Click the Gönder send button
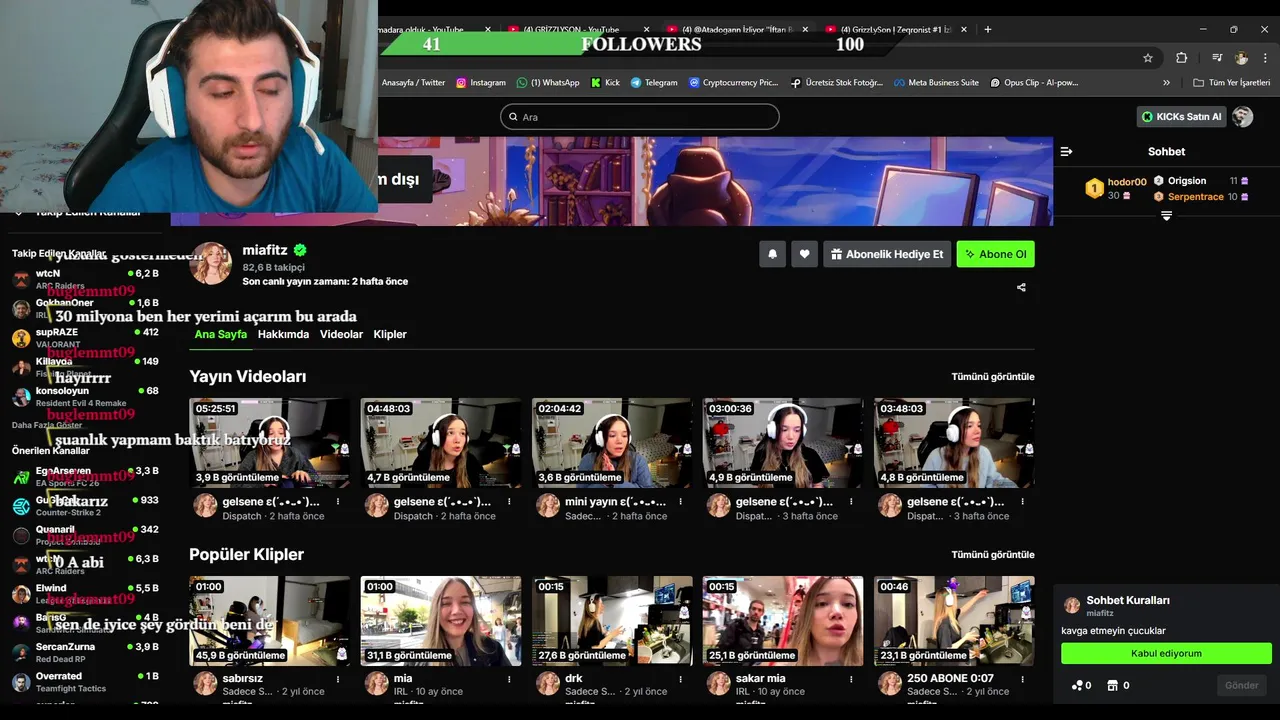This screenshot has width=1280, height=720. point(1241,686)
